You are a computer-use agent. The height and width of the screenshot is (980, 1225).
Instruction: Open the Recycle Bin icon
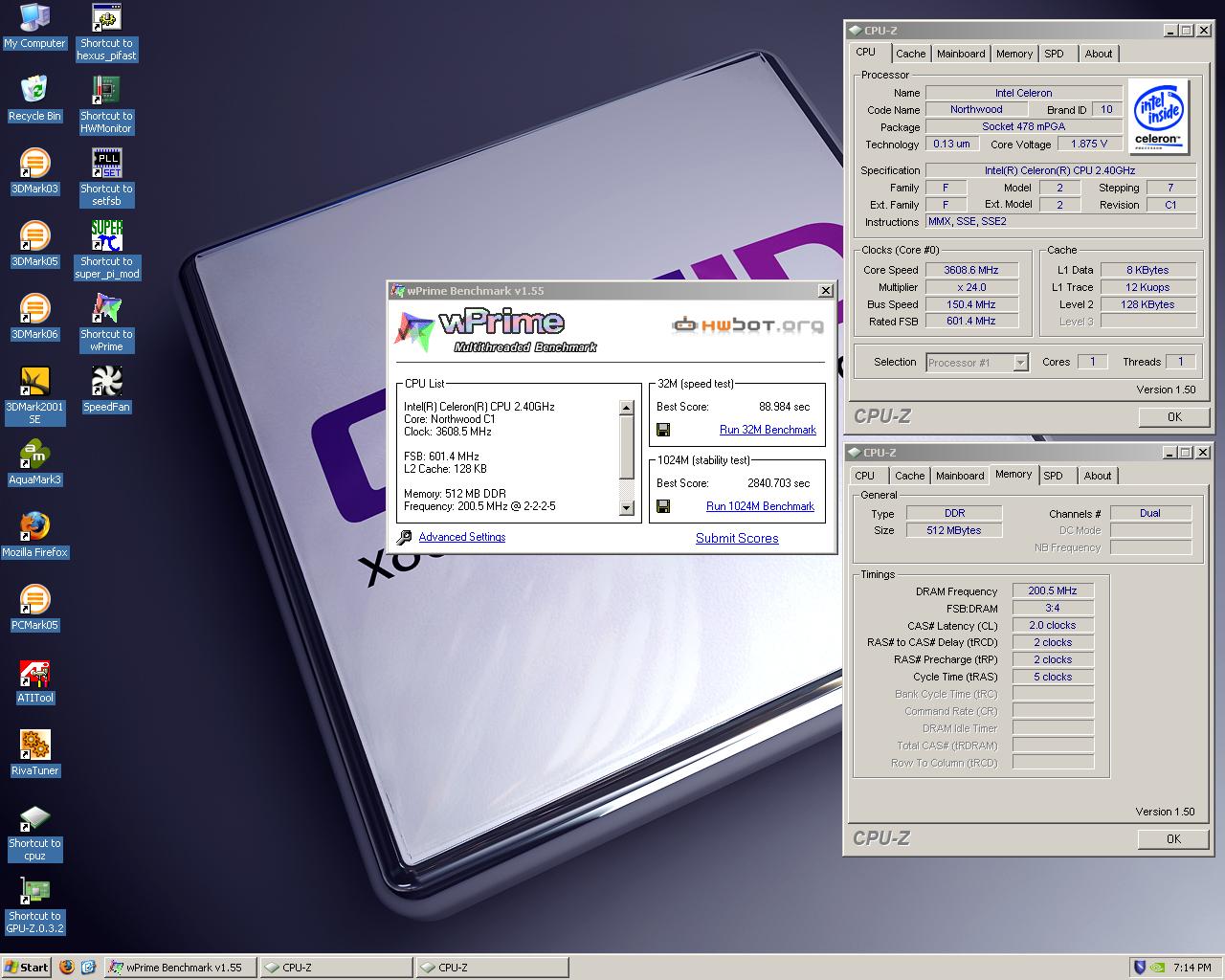(34, 100)
